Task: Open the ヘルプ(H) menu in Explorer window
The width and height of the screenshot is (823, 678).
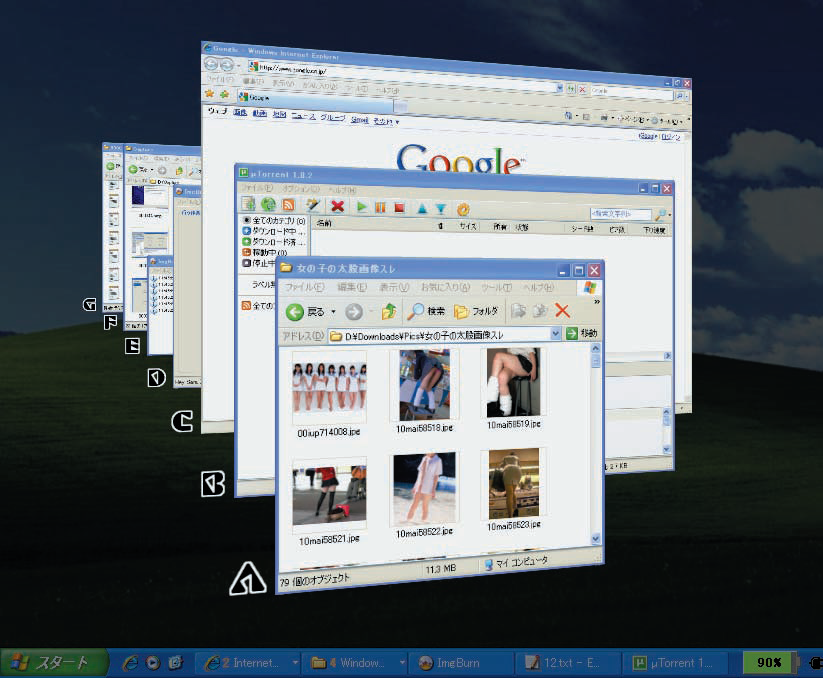Action: [x=539, y=288]
